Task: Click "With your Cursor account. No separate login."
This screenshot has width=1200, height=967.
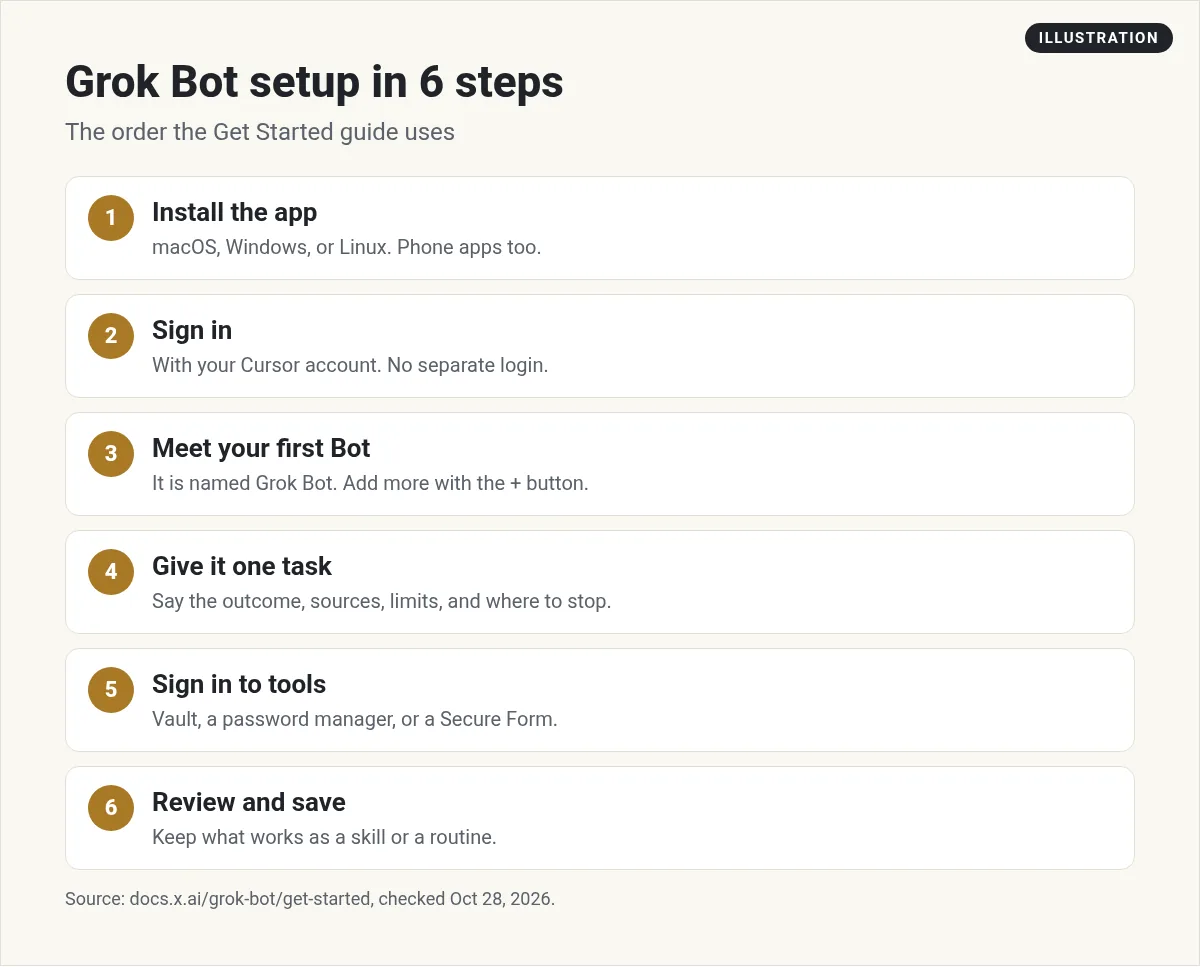Action: (350, 365)
